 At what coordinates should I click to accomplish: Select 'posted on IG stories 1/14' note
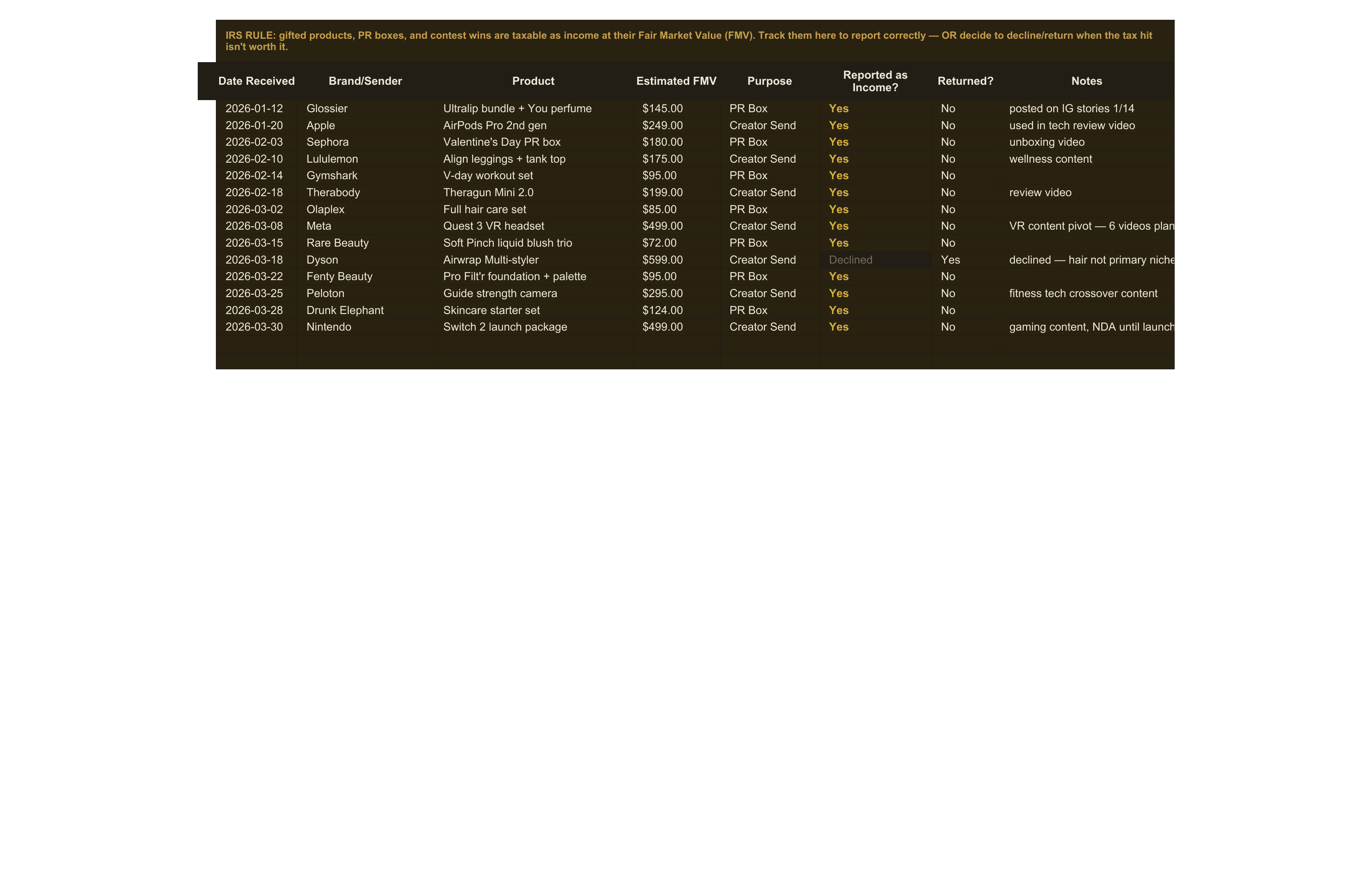(x=1087, y=109)
